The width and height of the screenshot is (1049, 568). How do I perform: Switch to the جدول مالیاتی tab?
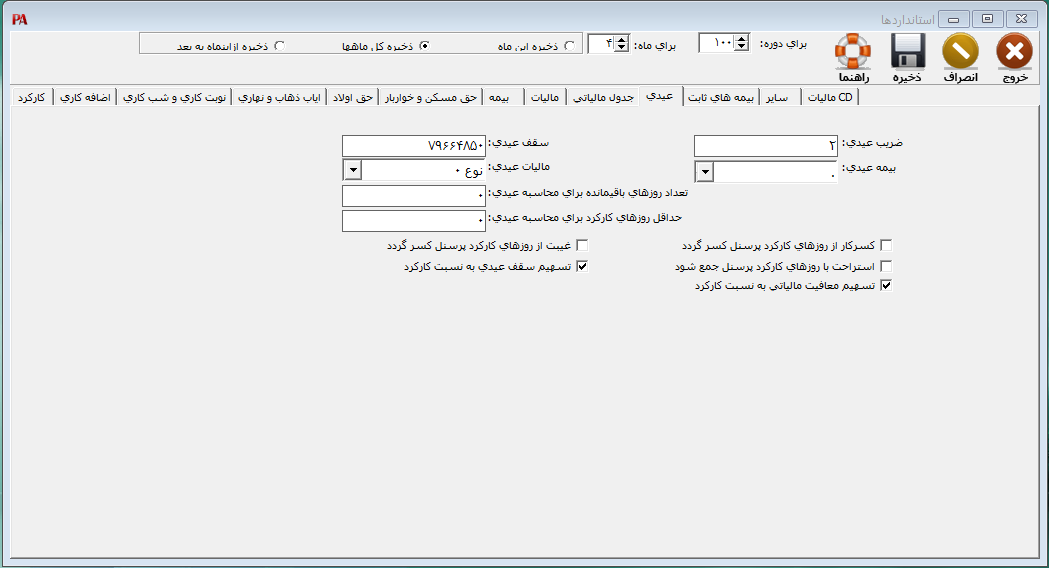click(607, 97)
